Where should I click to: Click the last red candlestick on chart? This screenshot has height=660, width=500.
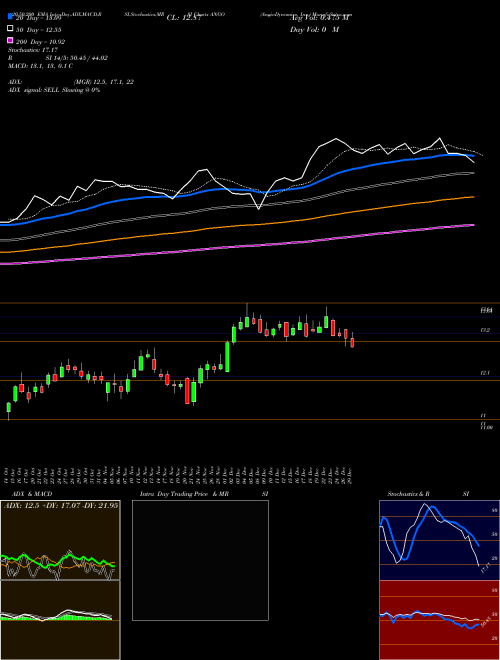(x=352, y=341)
